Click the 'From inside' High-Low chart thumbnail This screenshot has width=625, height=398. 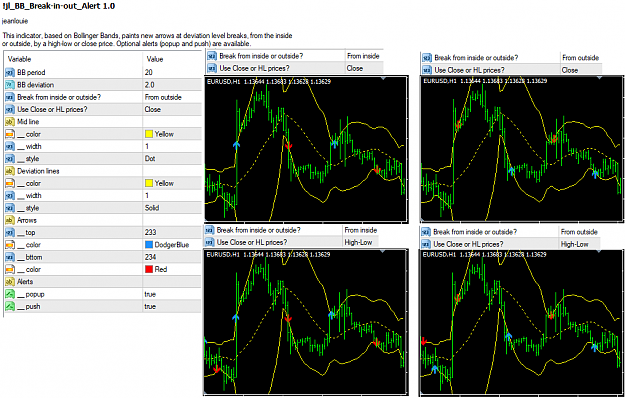point(306,322)
